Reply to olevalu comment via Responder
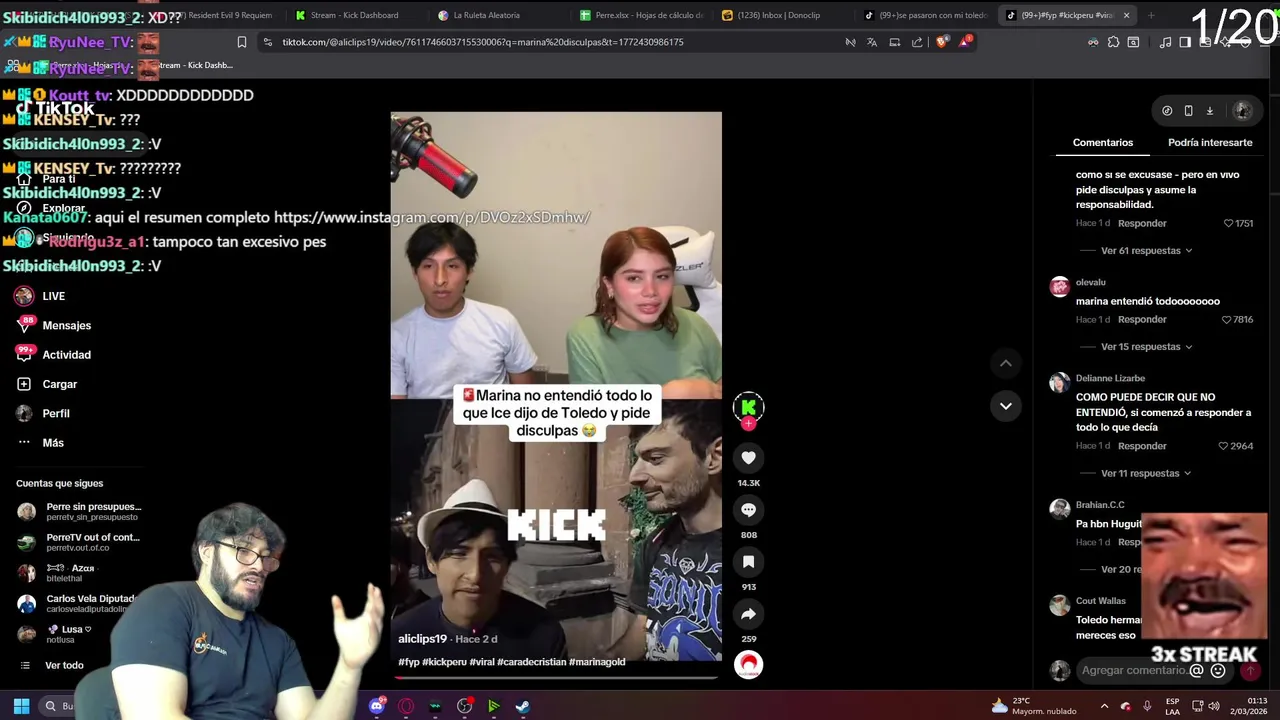 (1142, 320)
